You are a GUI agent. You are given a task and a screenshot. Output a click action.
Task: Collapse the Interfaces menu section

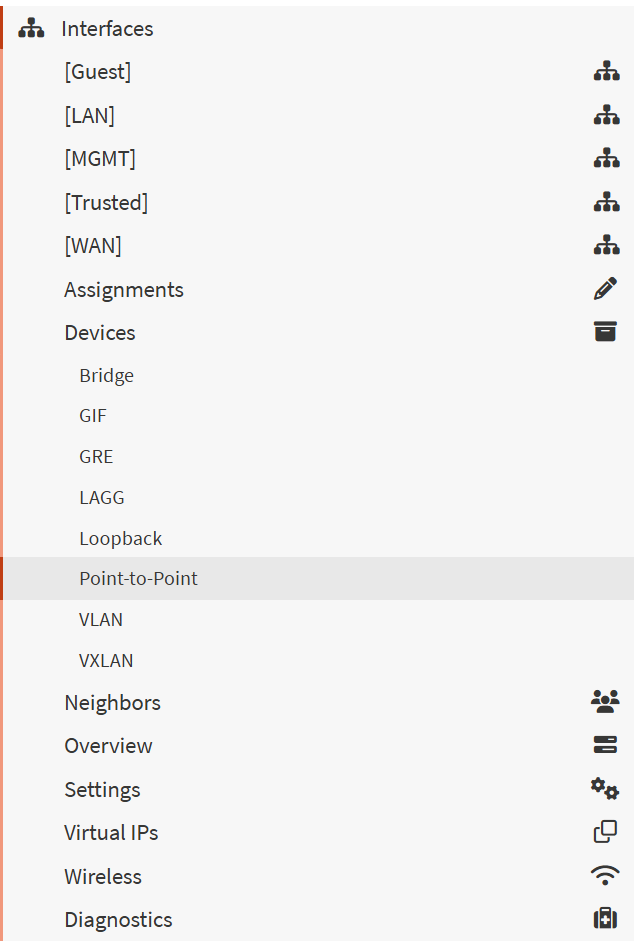pyautogui.click(x=107, y=29)
